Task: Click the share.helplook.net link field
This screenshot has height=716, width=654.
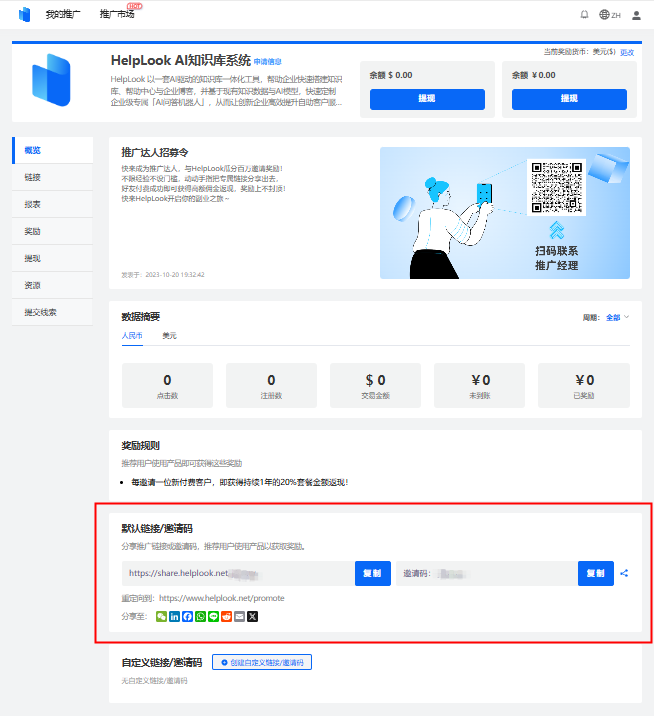Action: click(238, 573)
